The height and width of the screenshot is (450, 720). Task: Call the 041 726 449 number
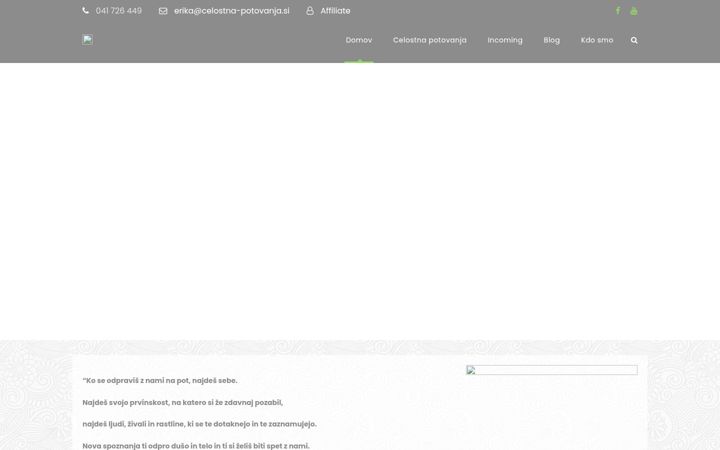[118, 11]
